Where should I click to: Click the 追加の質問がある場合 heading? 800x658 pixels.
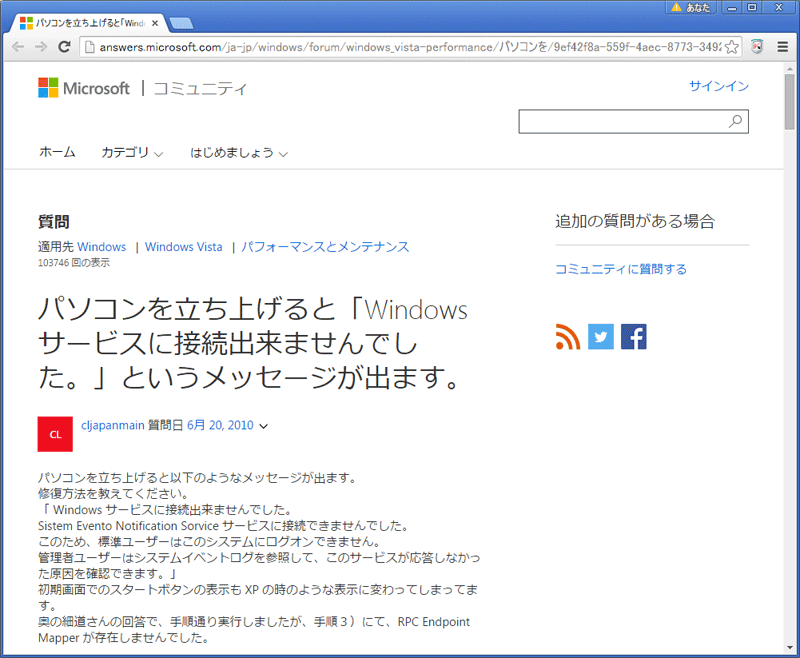[x=635, y=221]
